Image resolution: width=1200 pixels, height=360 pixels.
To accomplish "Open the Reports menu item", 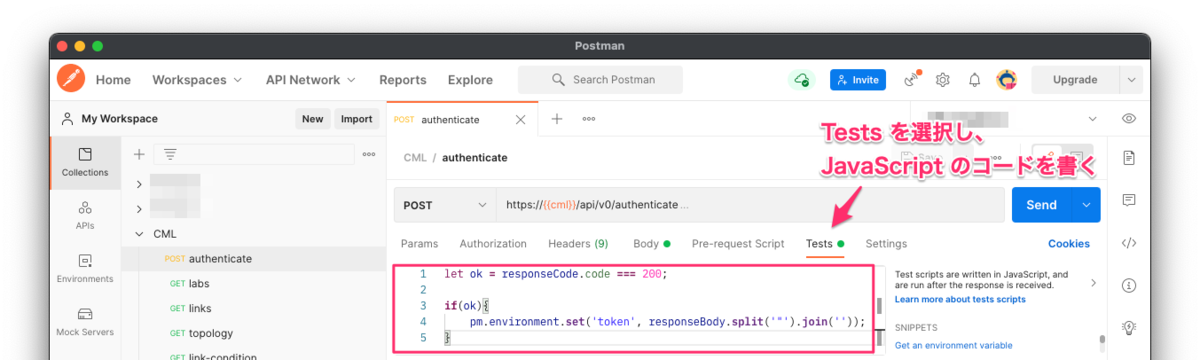I will click(402, 80).
